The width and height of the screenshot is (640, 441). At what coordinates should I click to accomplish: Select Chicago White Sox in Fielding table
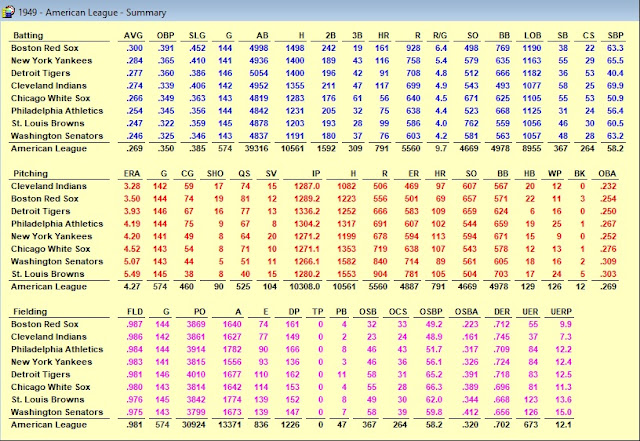(x=50, y=387)
